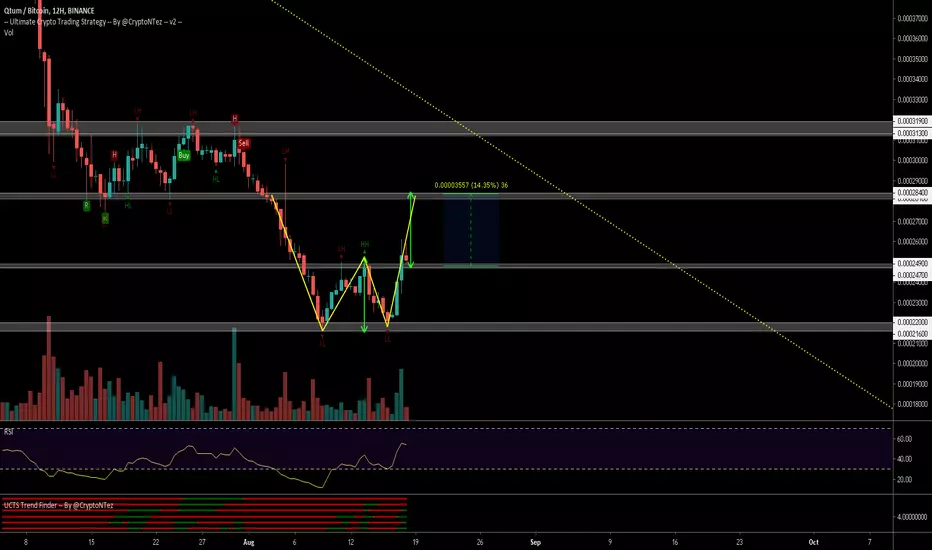
Task: Click the Vol indicator label
Action: (x=8, y=33)
